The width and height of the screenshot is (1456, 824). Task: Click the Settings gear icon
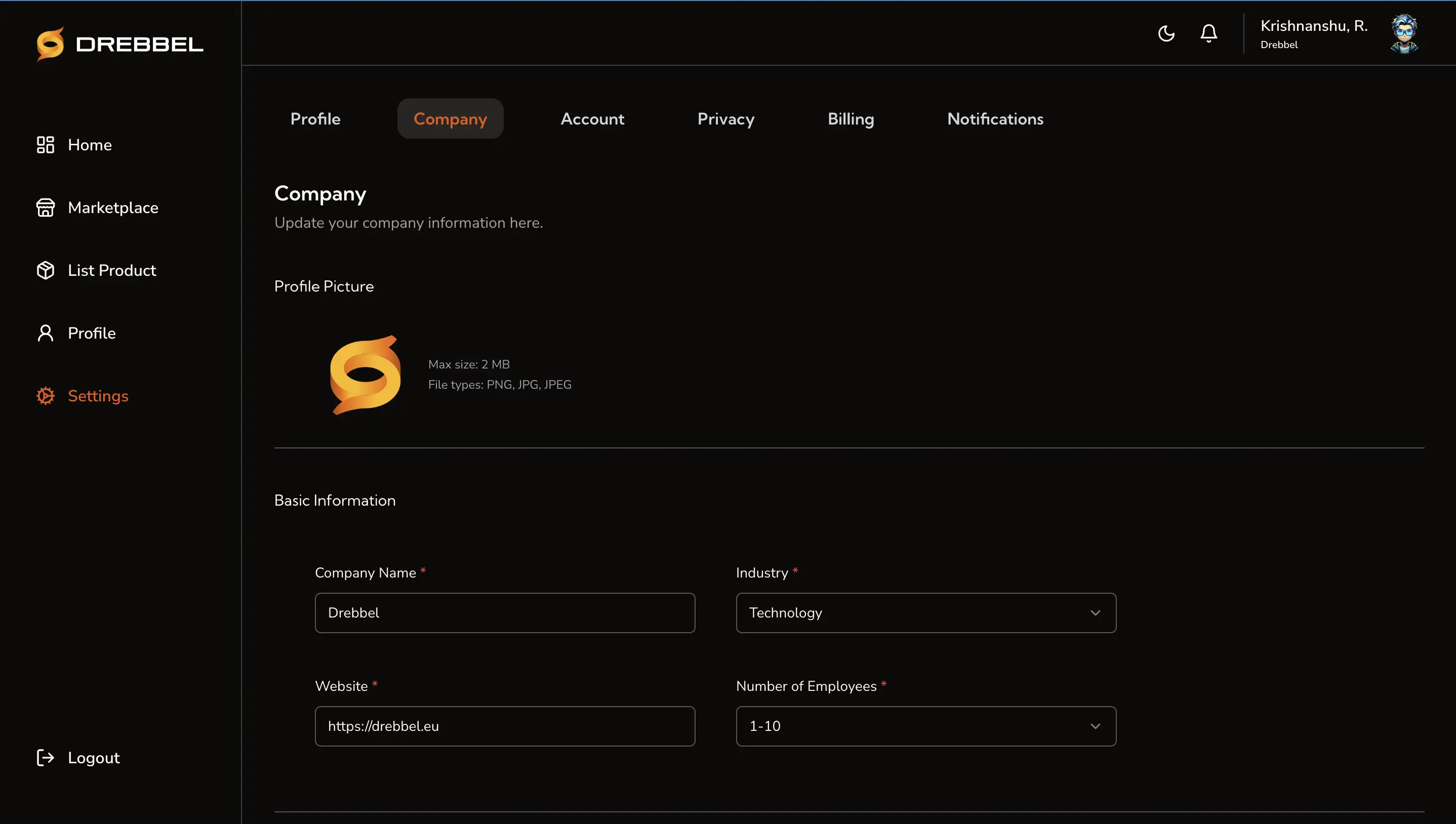coord(45,396)
